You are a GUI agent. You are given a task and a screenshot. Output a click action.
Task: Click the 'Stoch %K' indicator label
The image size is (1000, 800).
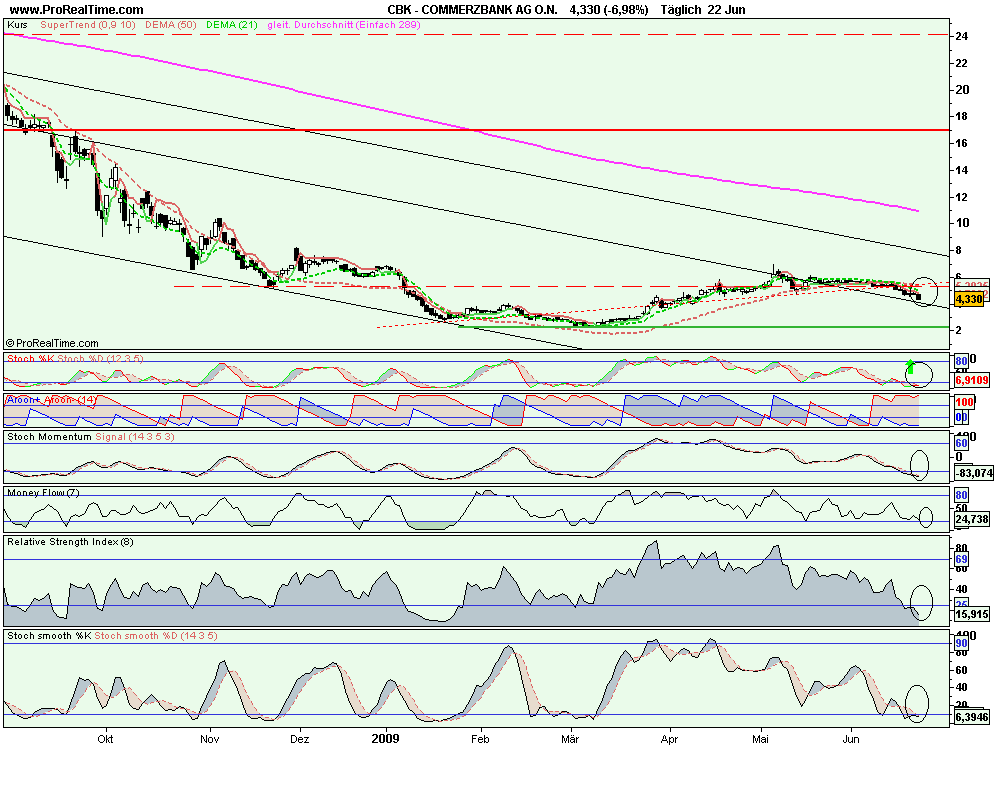(31, 359)
